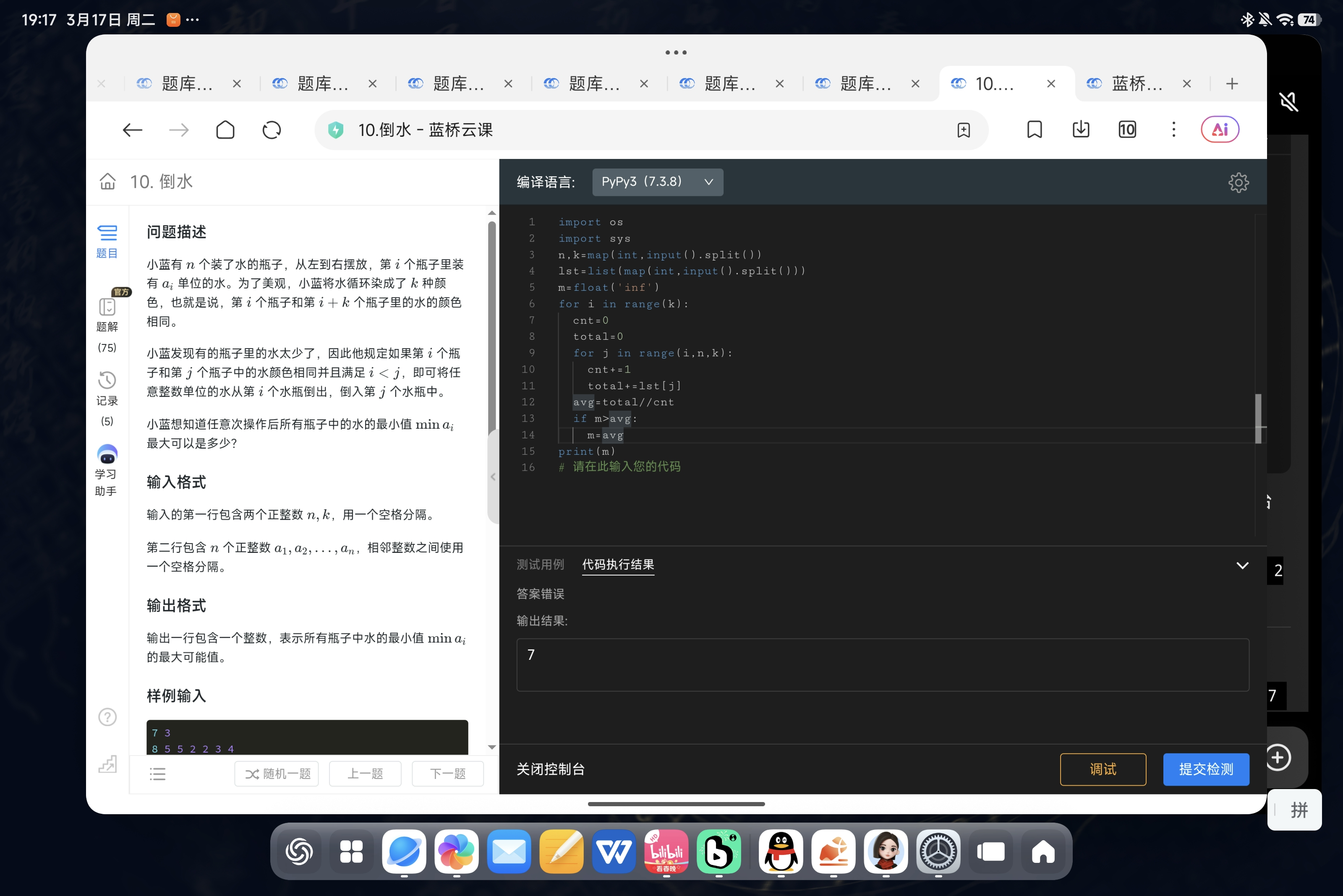Click the browser refresh icon
1343x896 pixels.
[x=272, y=130]
